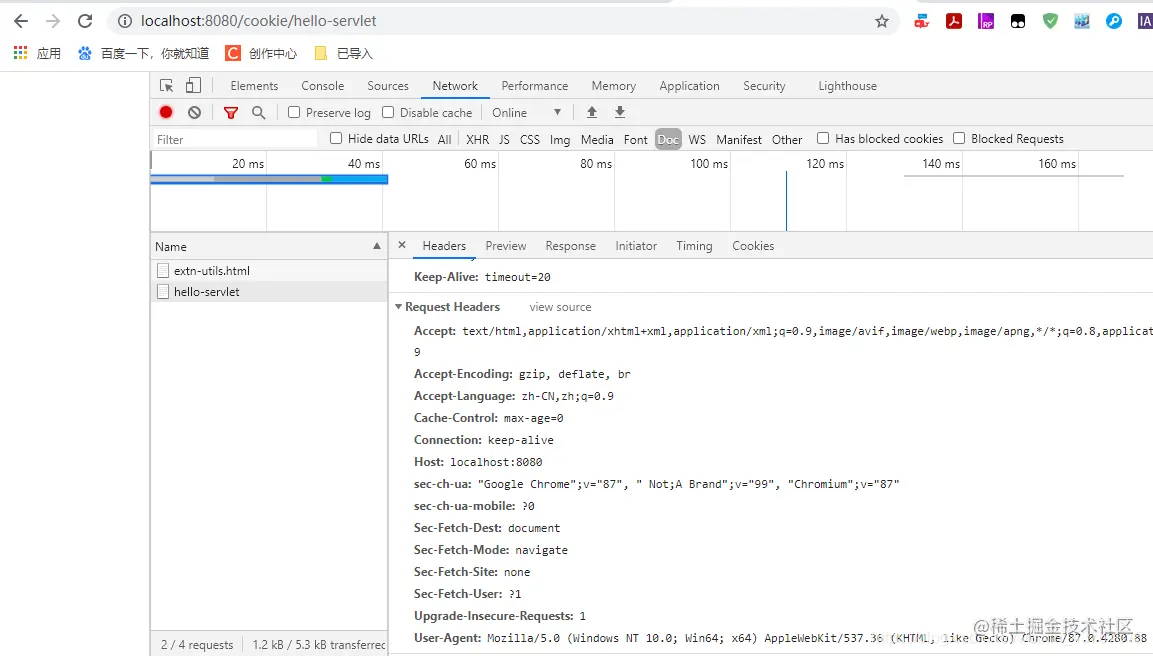Reload the page with the refresh icon

point(85,21)
